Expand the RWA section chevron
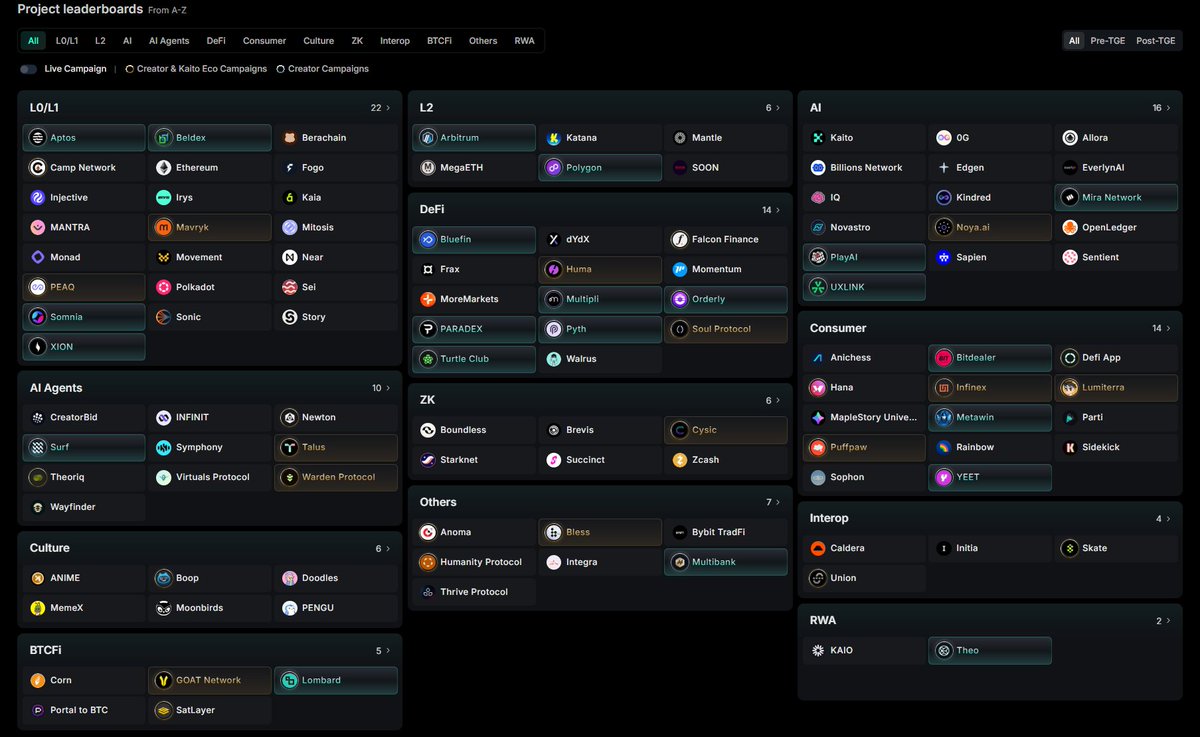This screenshot has width=1200, height=737. (1168, 620)
